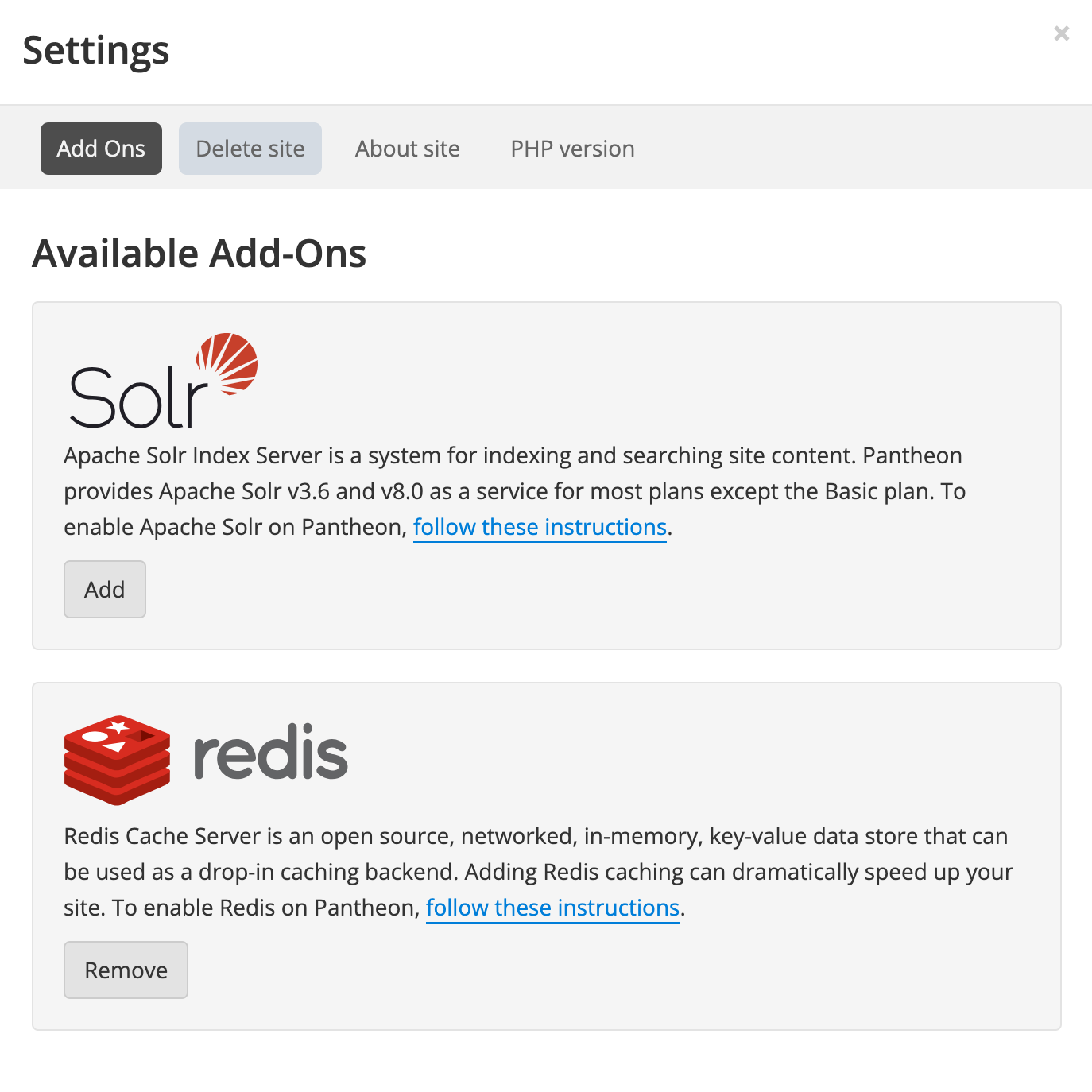The width and height of the screenshot is (1092, 1092).
Task: Open the Delete site tab
Action: (x=250, y=149)
